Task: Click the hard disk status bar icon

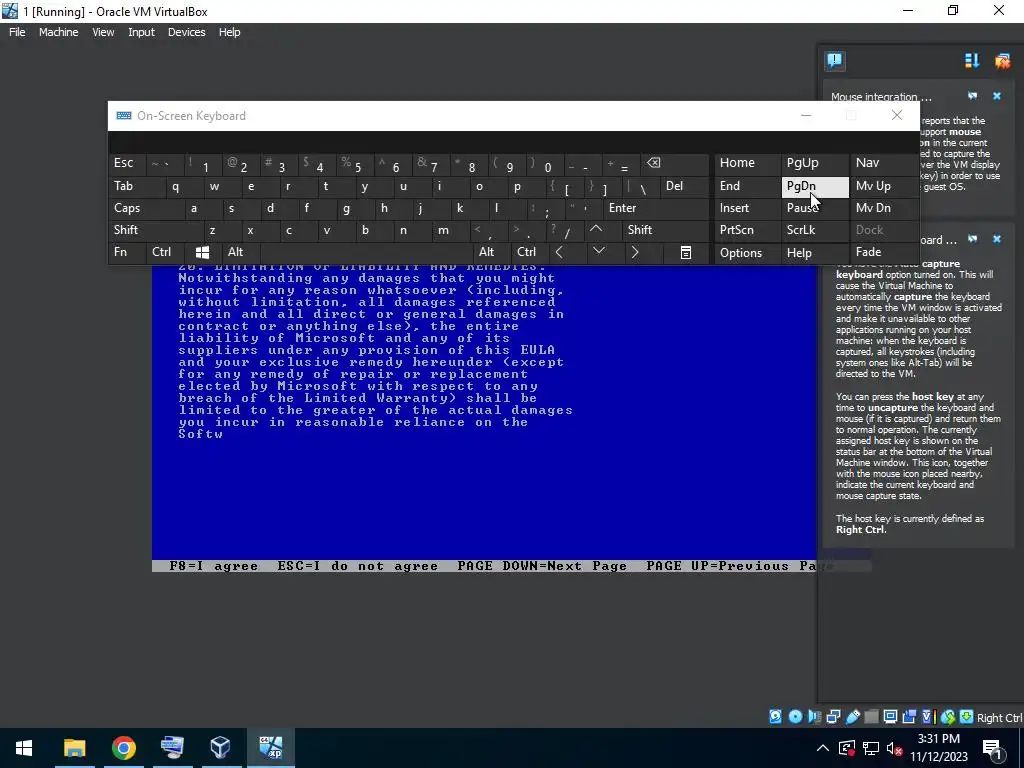Action: 775,717
